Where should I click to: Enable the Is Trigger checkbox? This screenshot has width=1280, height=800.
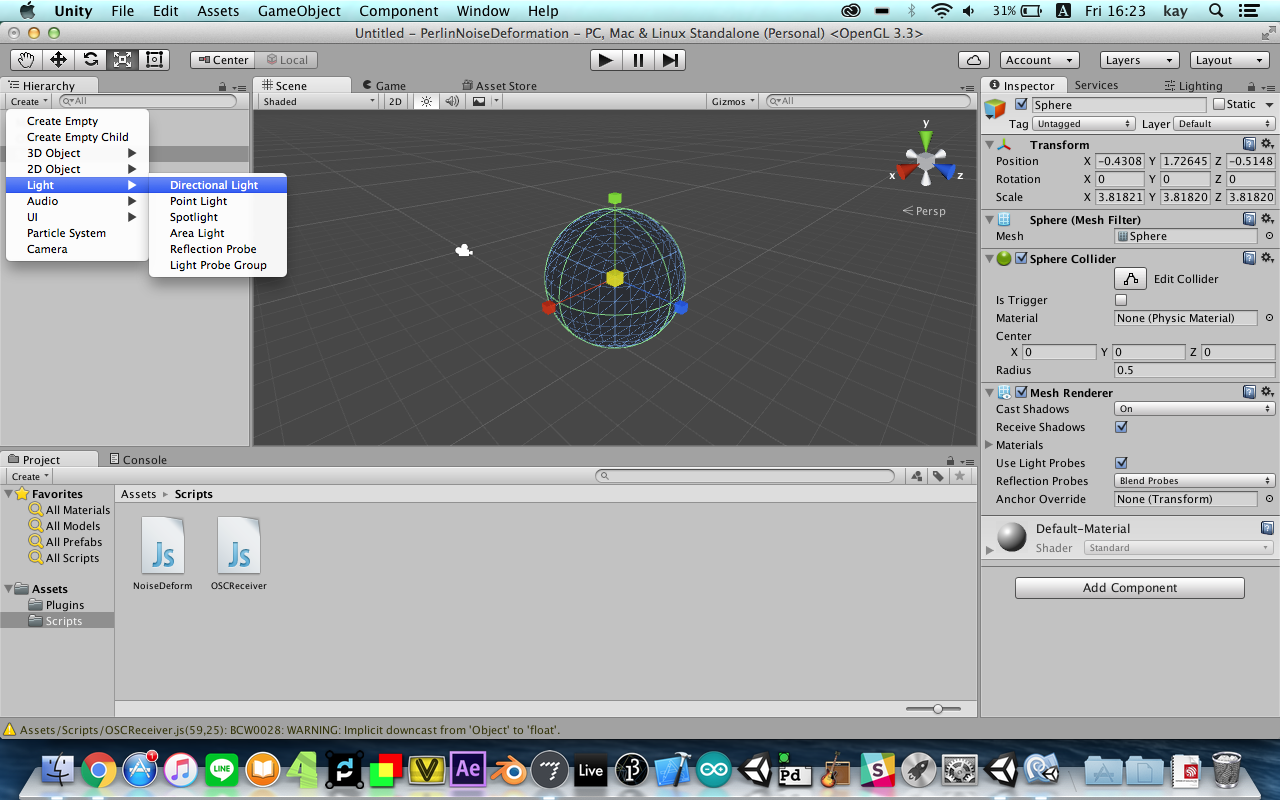pos(1121,300)
